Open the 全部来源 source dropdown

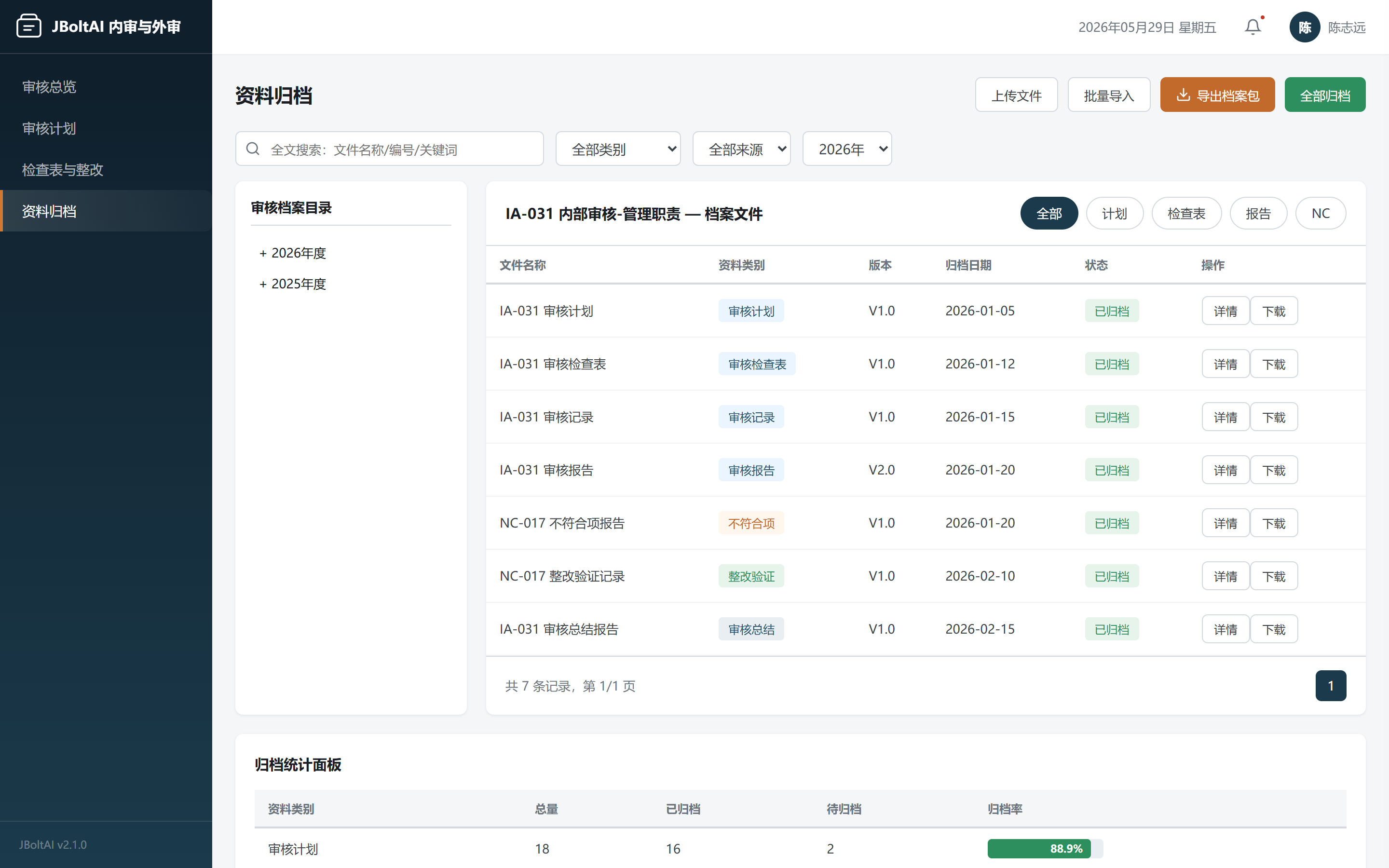point(742,149)
